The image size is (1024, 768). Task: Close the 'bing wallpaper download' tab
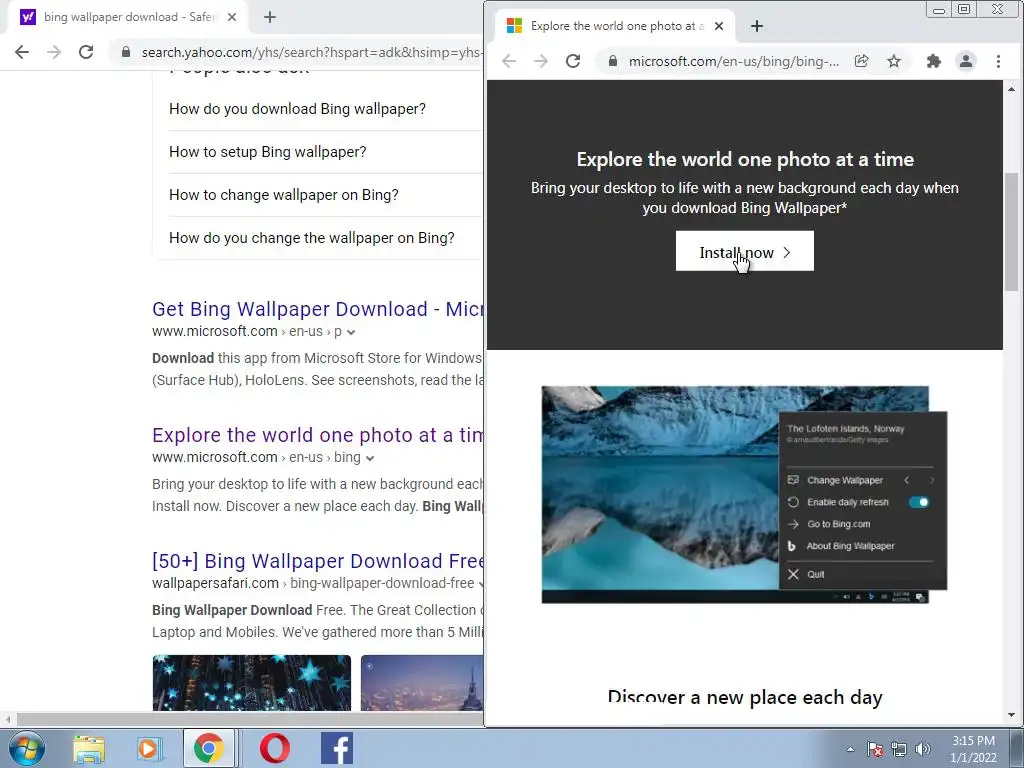coord(231,17)
